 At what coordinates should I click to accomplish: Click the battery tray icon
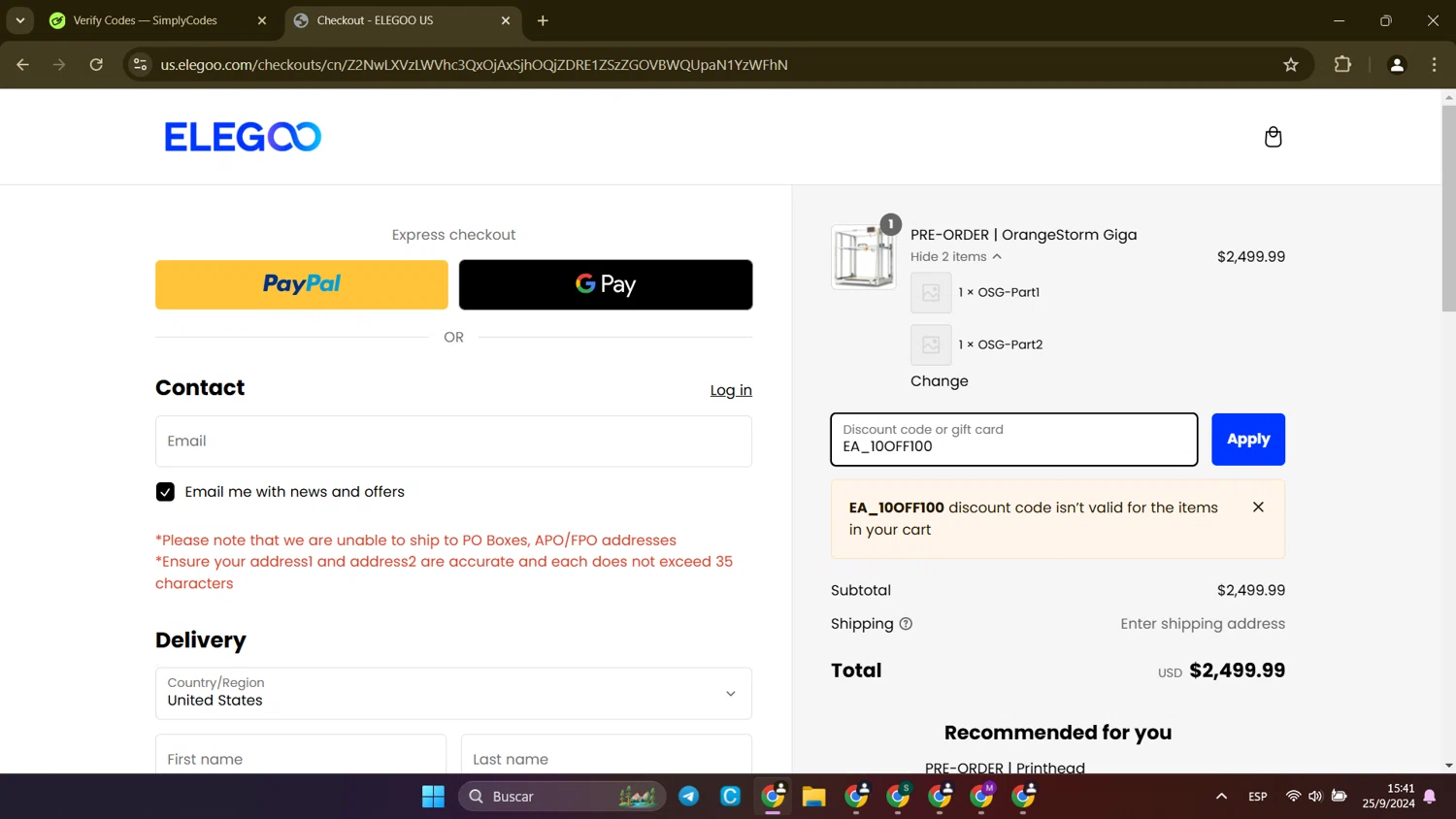pos(1339,797)
